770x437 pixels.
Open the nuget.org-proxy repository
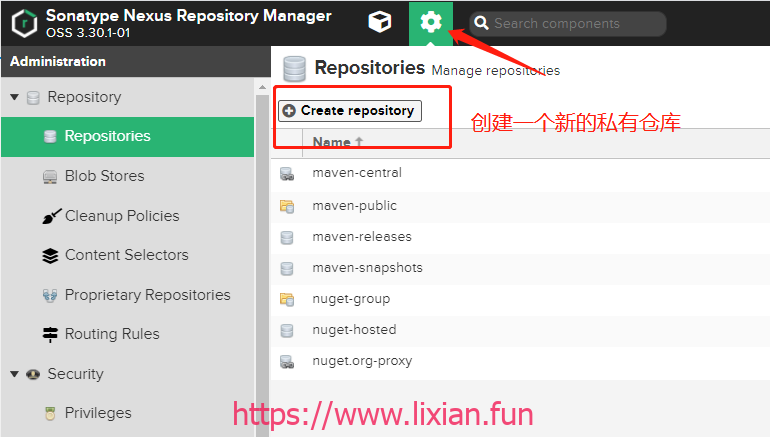pos(362,361)
